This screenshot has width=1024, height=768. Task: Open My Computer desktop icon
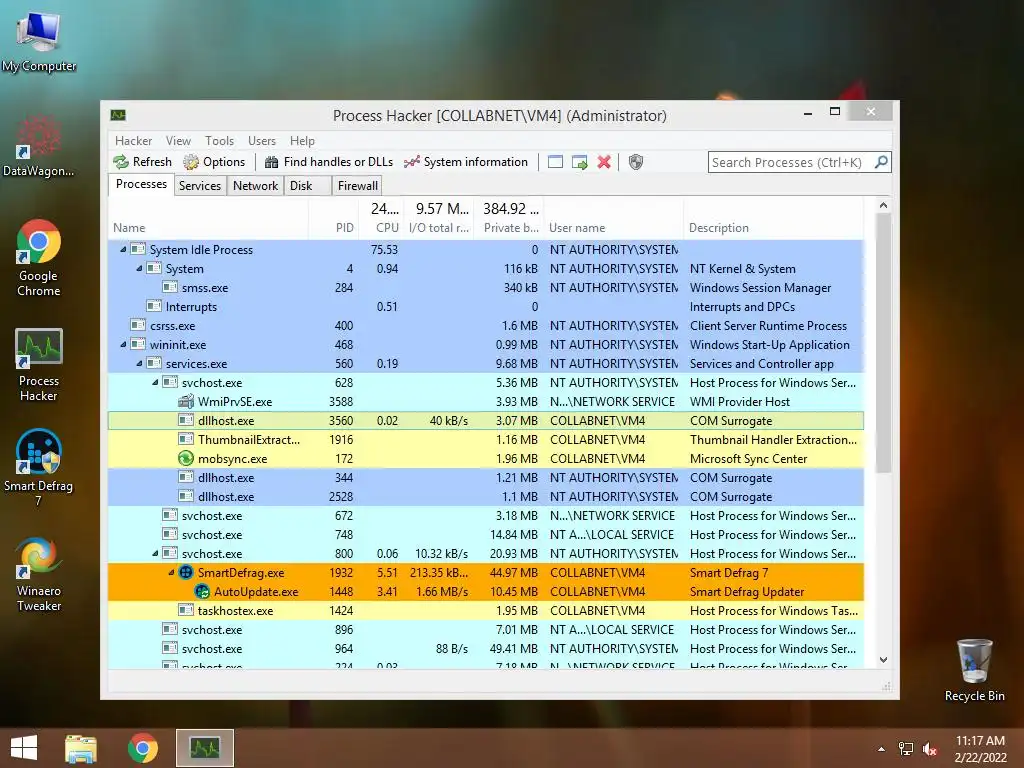pos(39,42)
